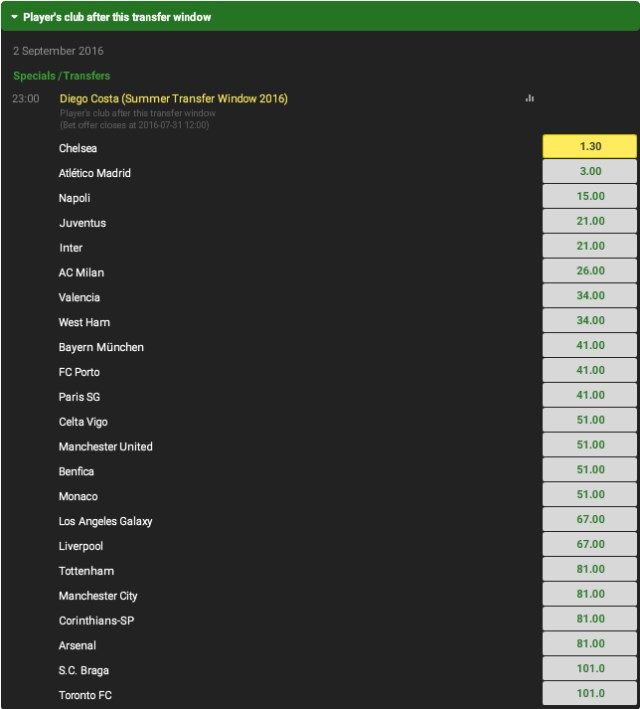Select Paris SG odds button
The image size is (640, 709).
click(x=590, y=395)
